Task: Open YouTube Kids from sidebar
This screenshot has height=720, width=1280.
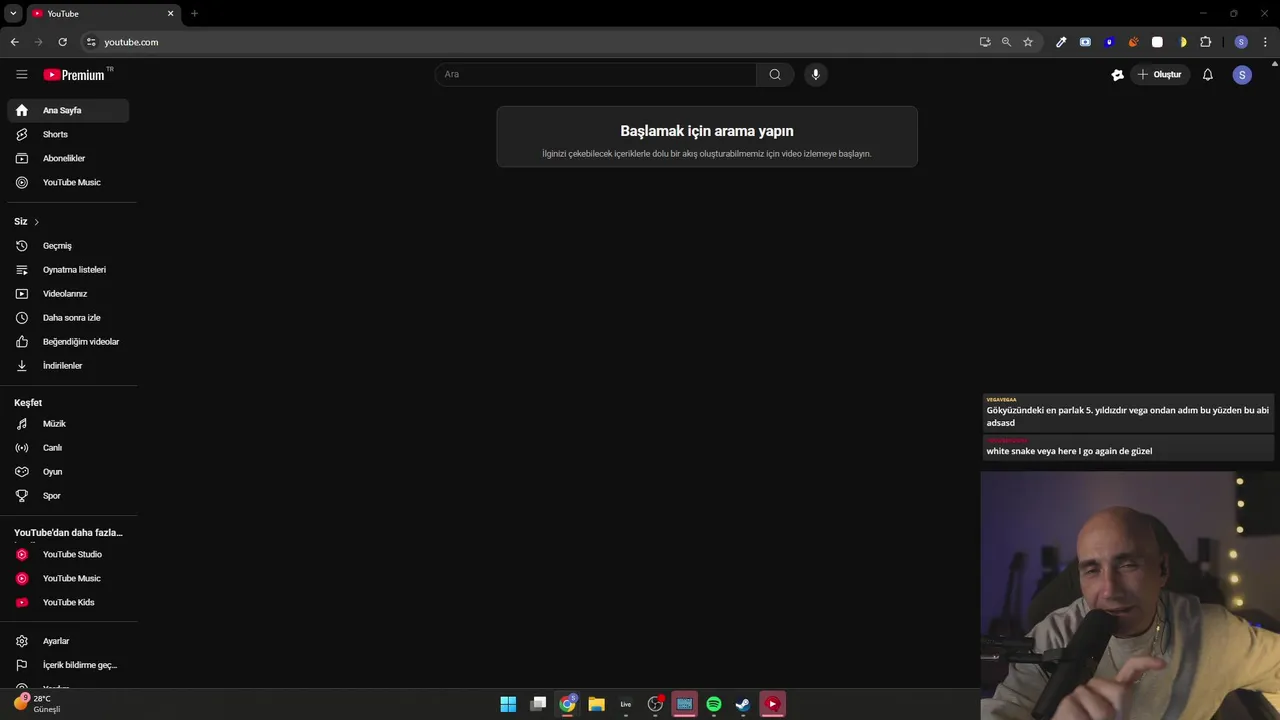Action: (x=68, y=602)
